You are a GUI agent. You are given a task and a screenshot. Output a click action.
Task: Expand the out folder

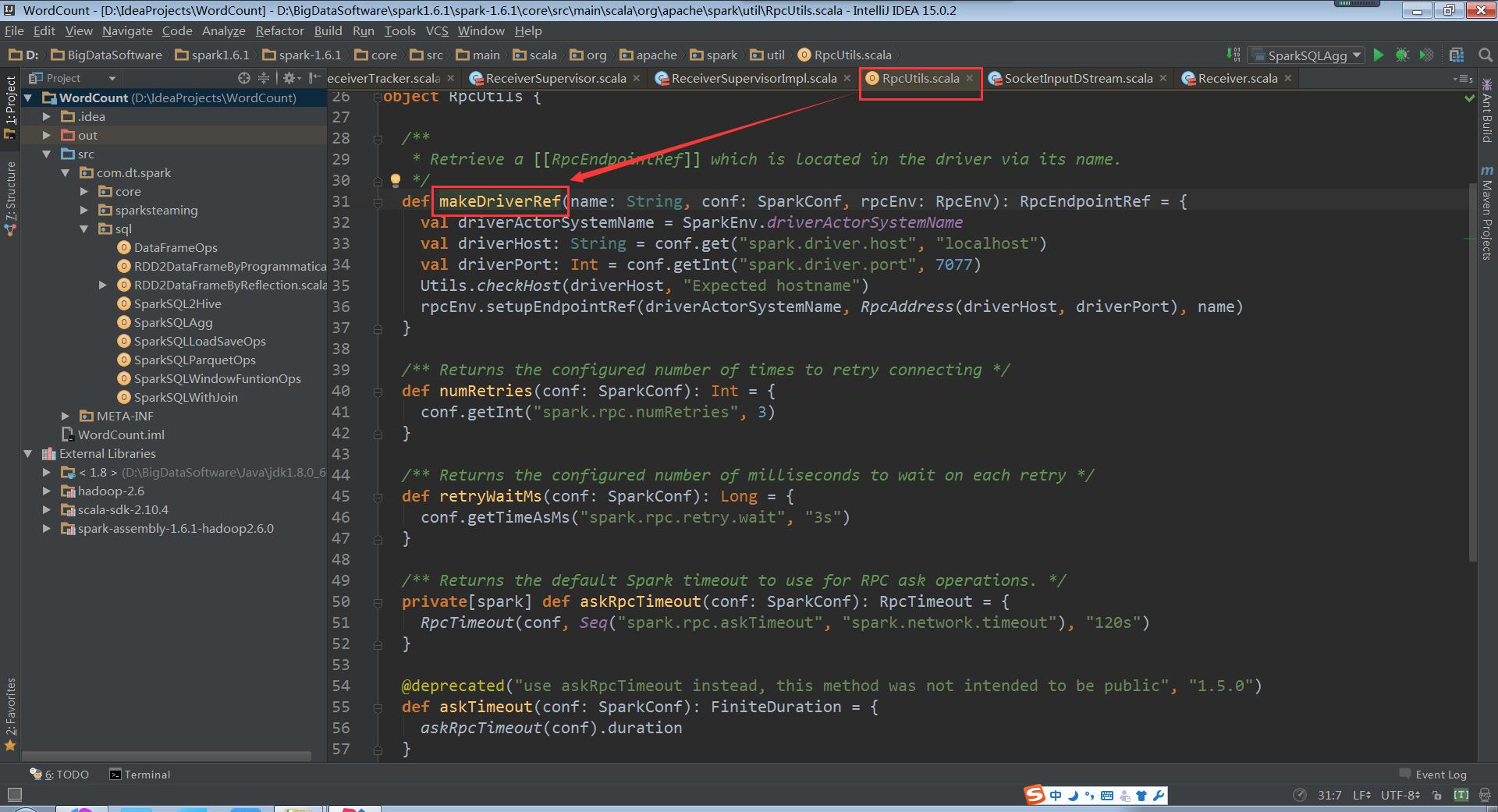click(47, 135)
